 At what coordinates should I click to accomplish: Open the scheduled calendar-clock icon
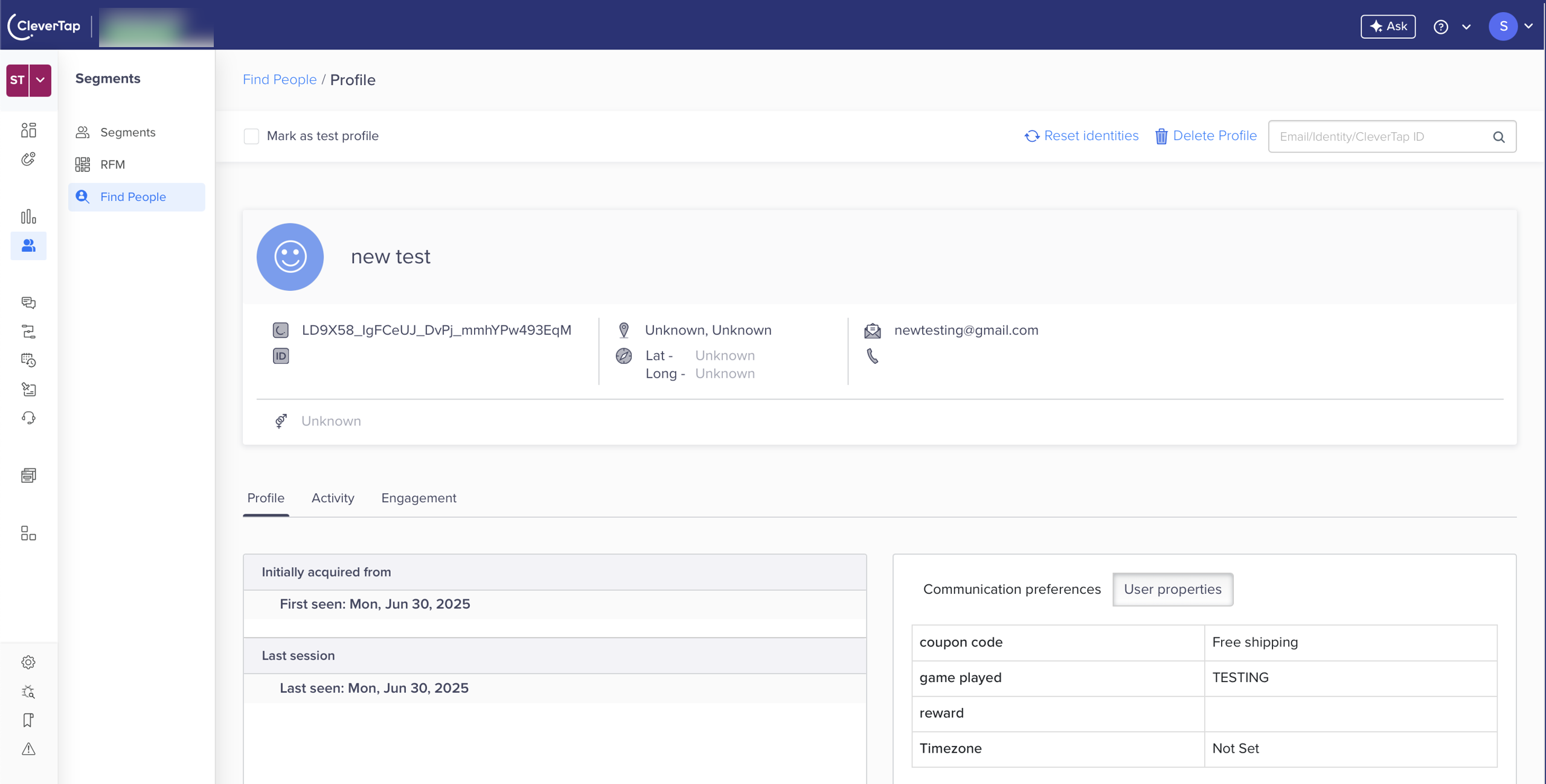(28, 360)
